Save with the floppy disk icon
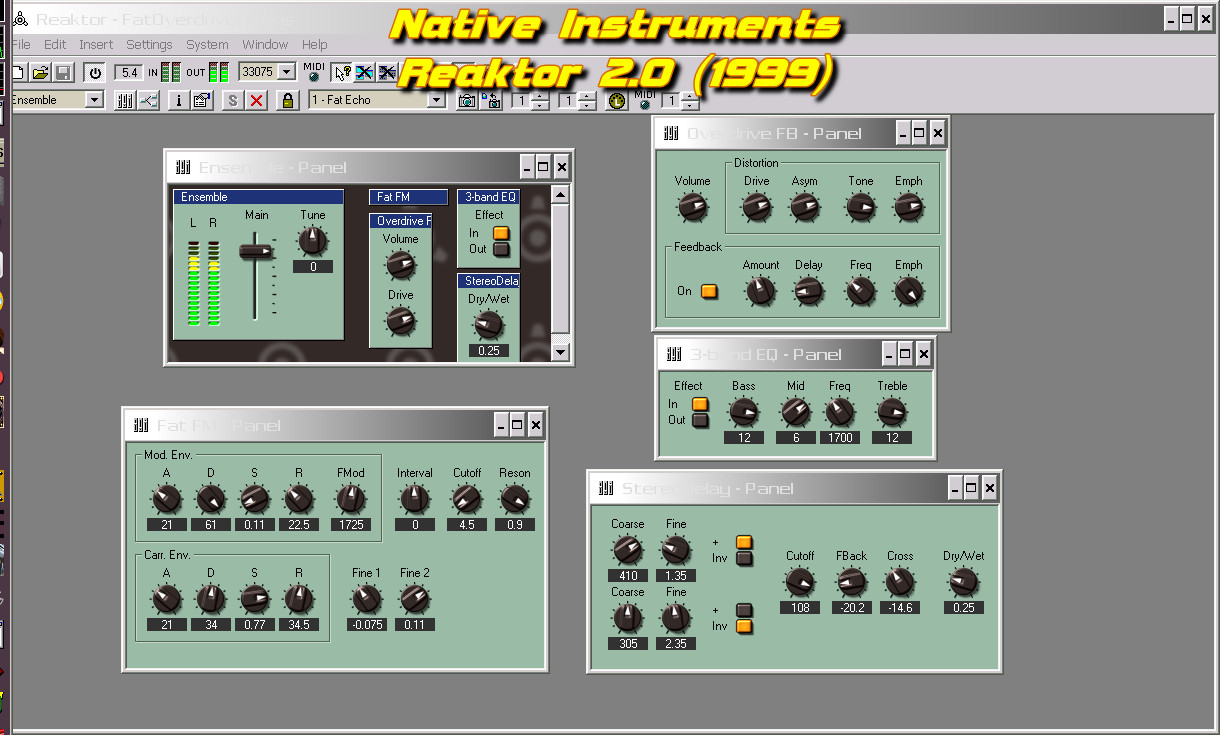The height and width of the screenshot is (735, 1220). tap(63, 72)
